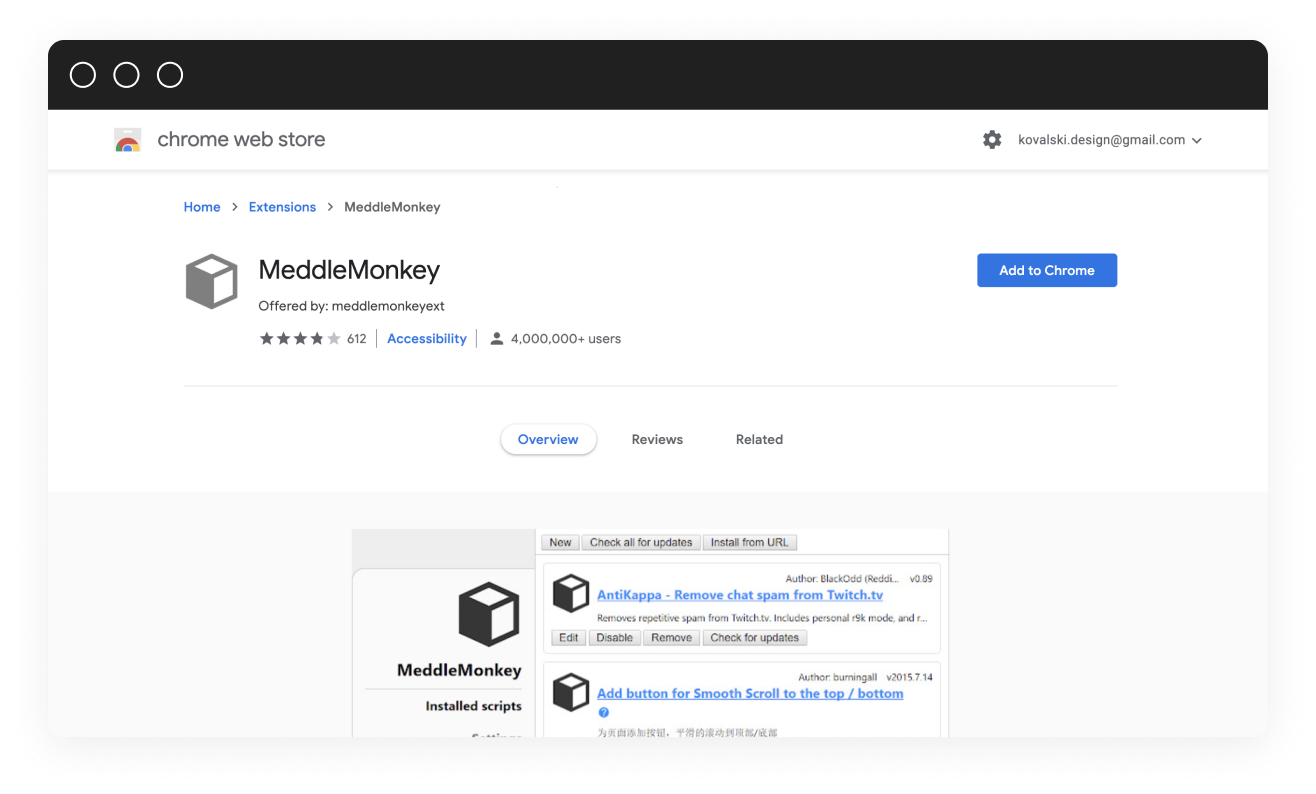Click the AntiKappa script cube icon
Screen dimensions: 1316x794
571,593
